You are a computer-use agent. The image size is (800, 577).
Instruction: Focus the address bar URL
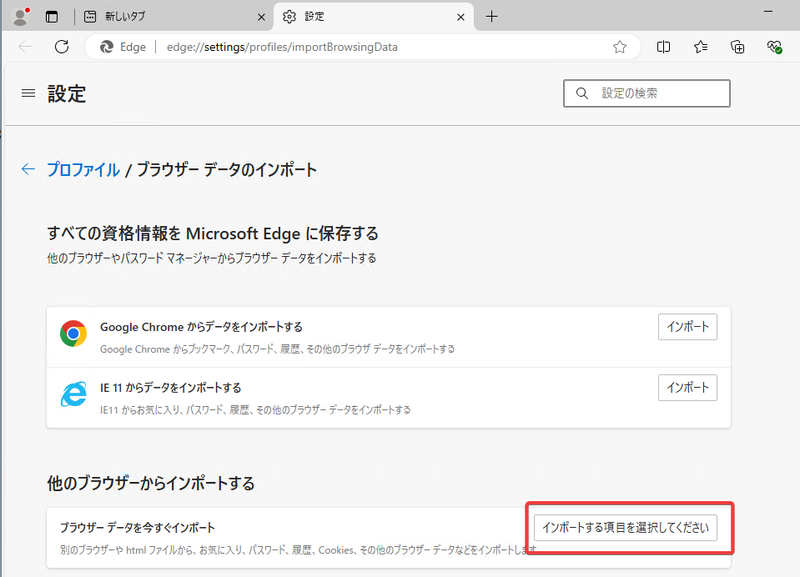click(282, 47)
